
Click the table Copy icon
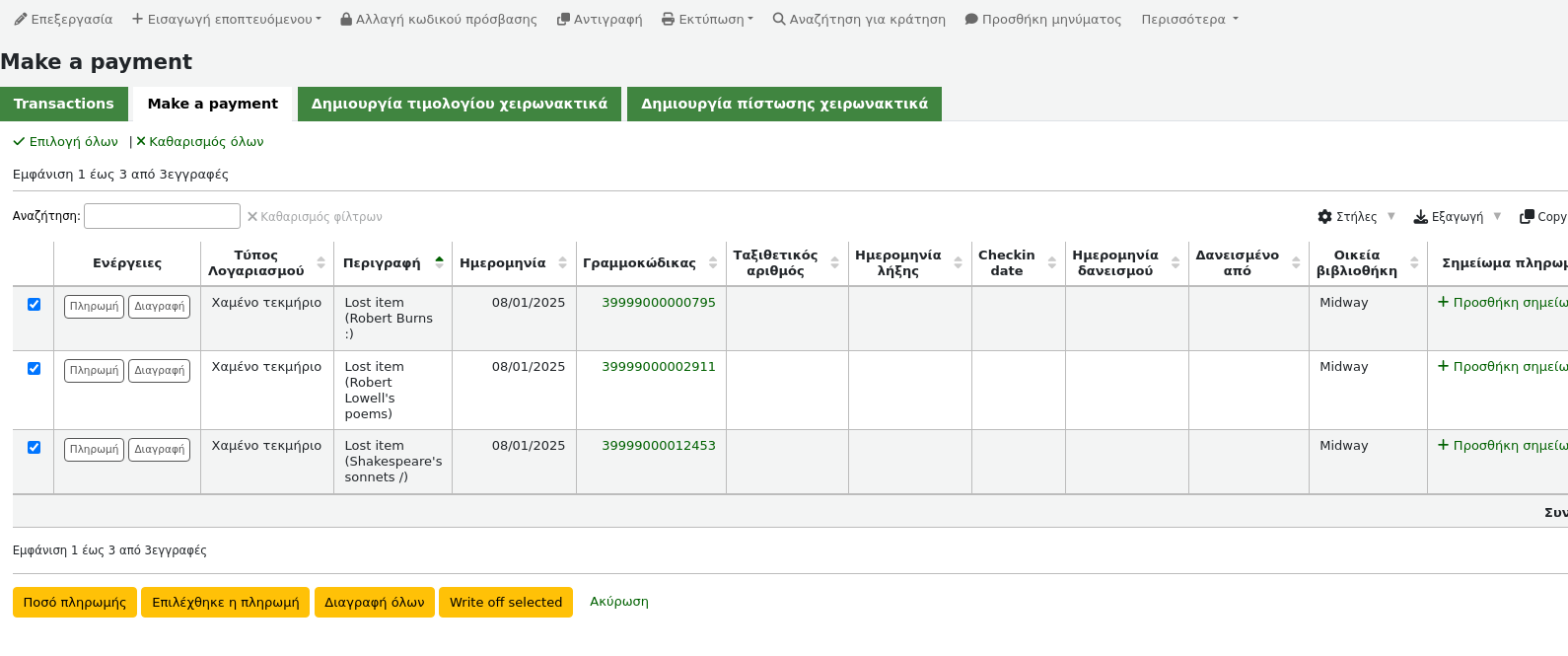(1527, 216)
